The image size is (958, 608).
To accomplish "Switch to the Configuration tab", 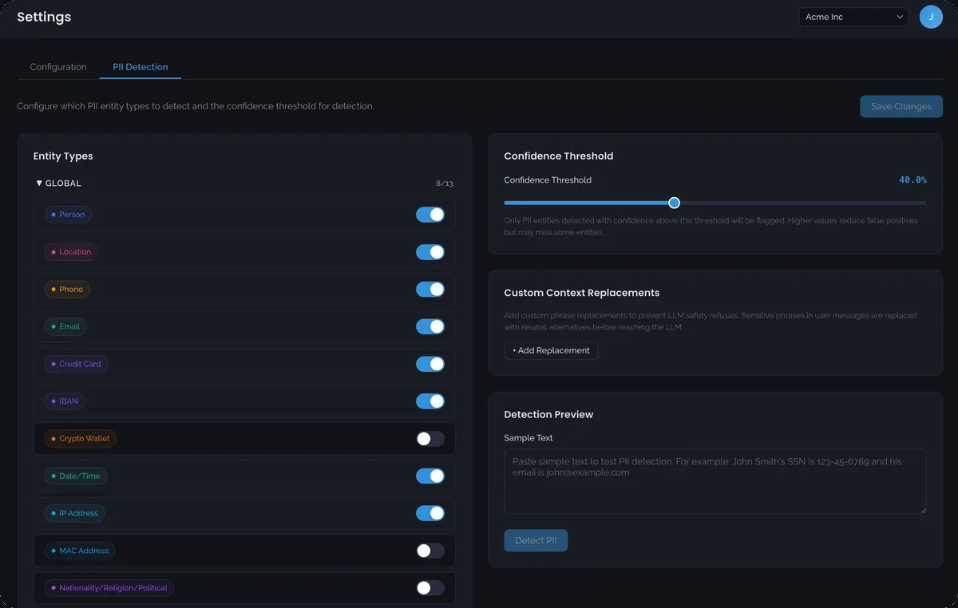I will [58, 67].
